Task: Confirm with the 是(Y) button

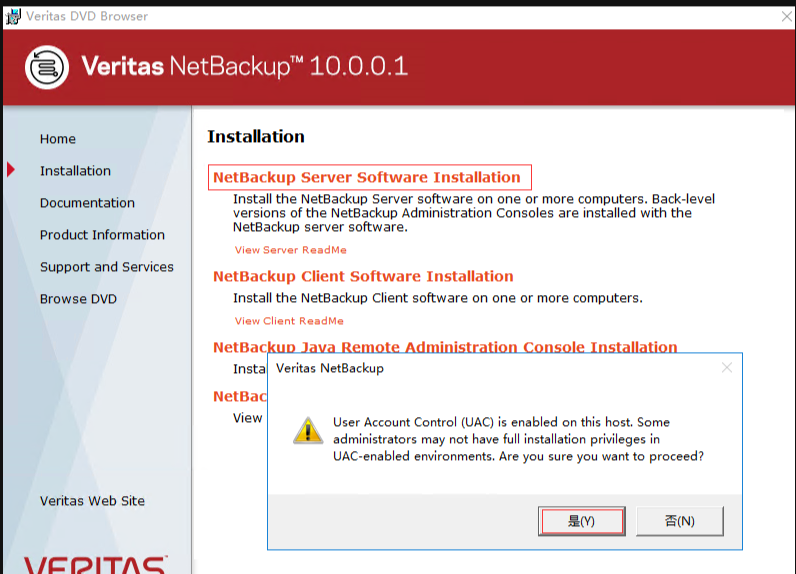Action: [582, 521]
